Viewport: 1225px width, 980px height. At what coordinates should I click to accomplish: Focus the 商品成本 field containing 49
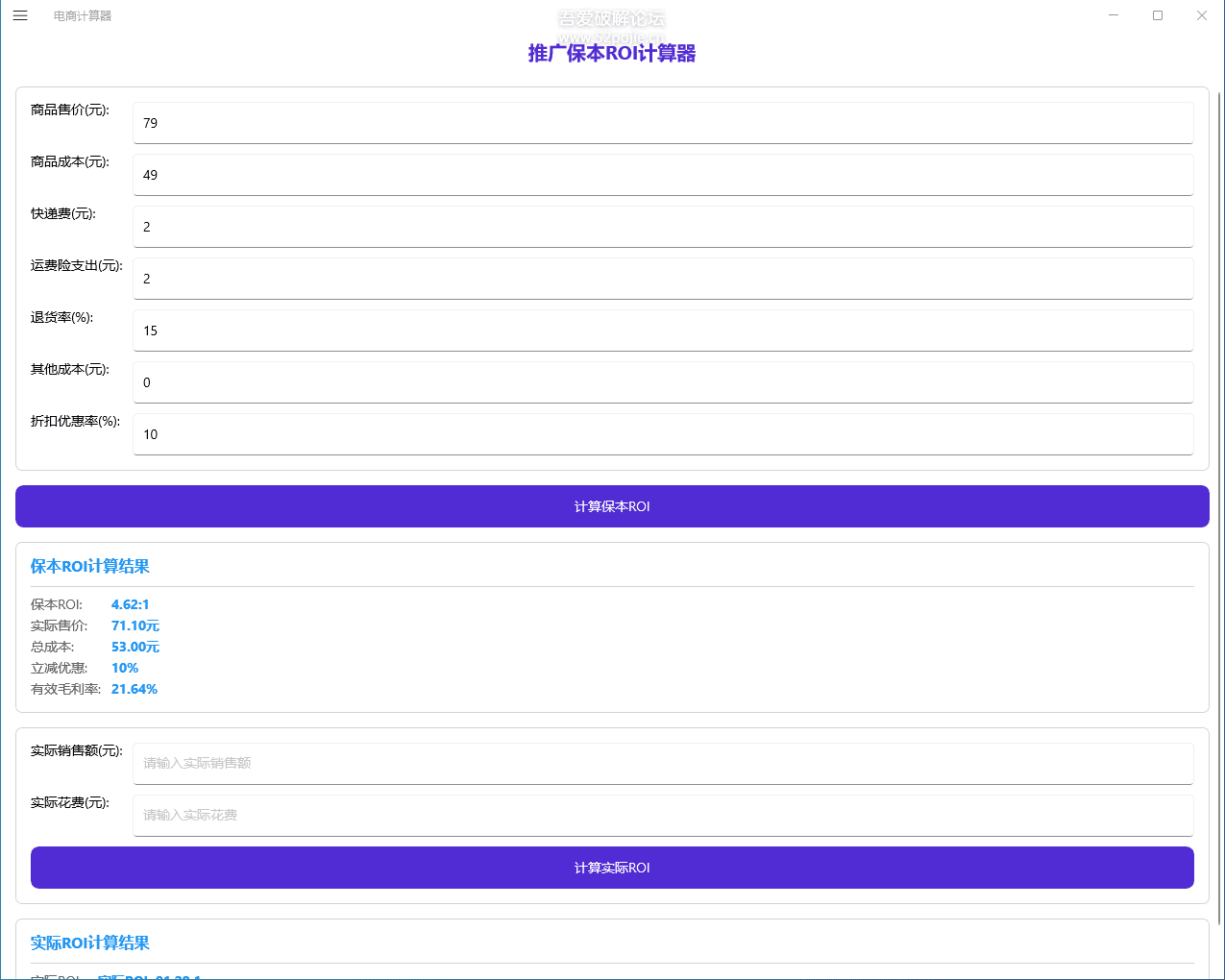[663, 175]
